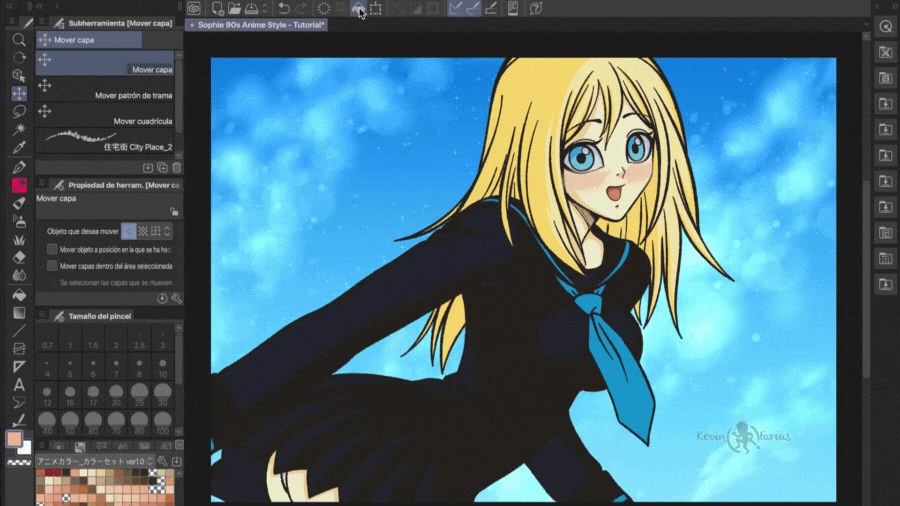900x506 pixels.
Task: Open Clip Studio support help icon
Action: click(x=536, y=8)
